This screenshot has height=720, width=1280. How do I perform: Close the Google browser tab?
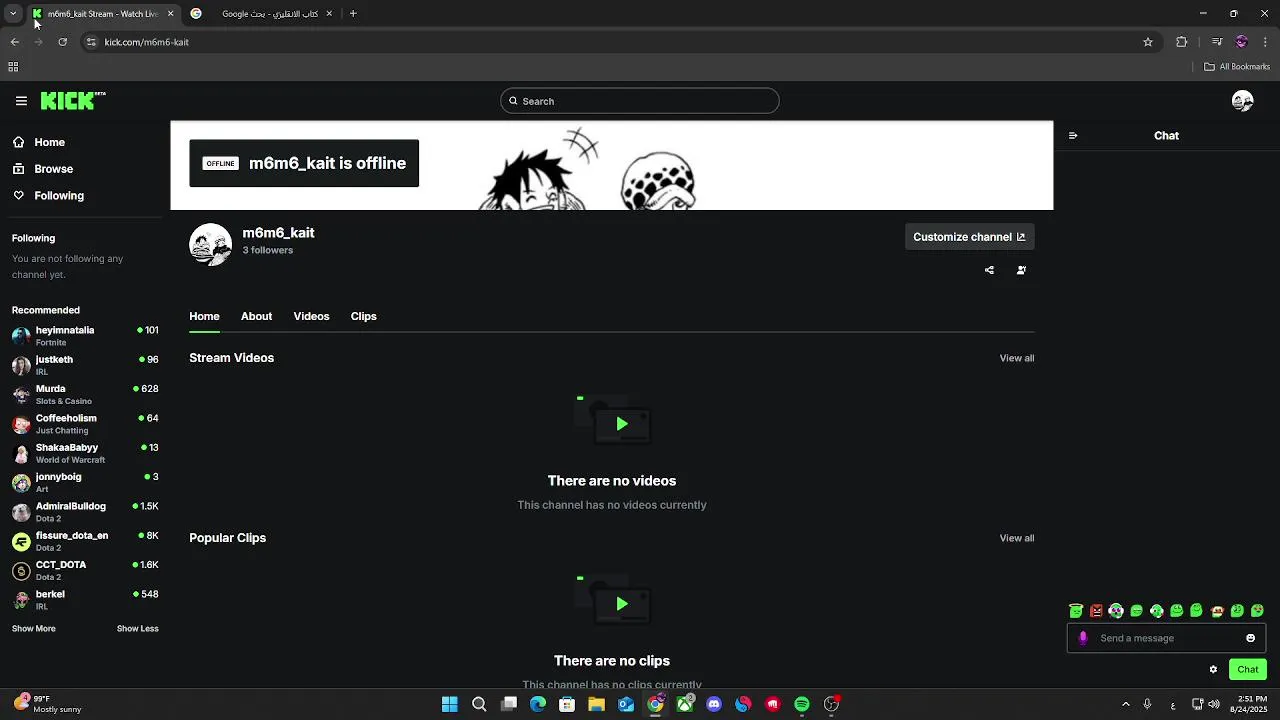pyautogui.click(x=329, y=14)
